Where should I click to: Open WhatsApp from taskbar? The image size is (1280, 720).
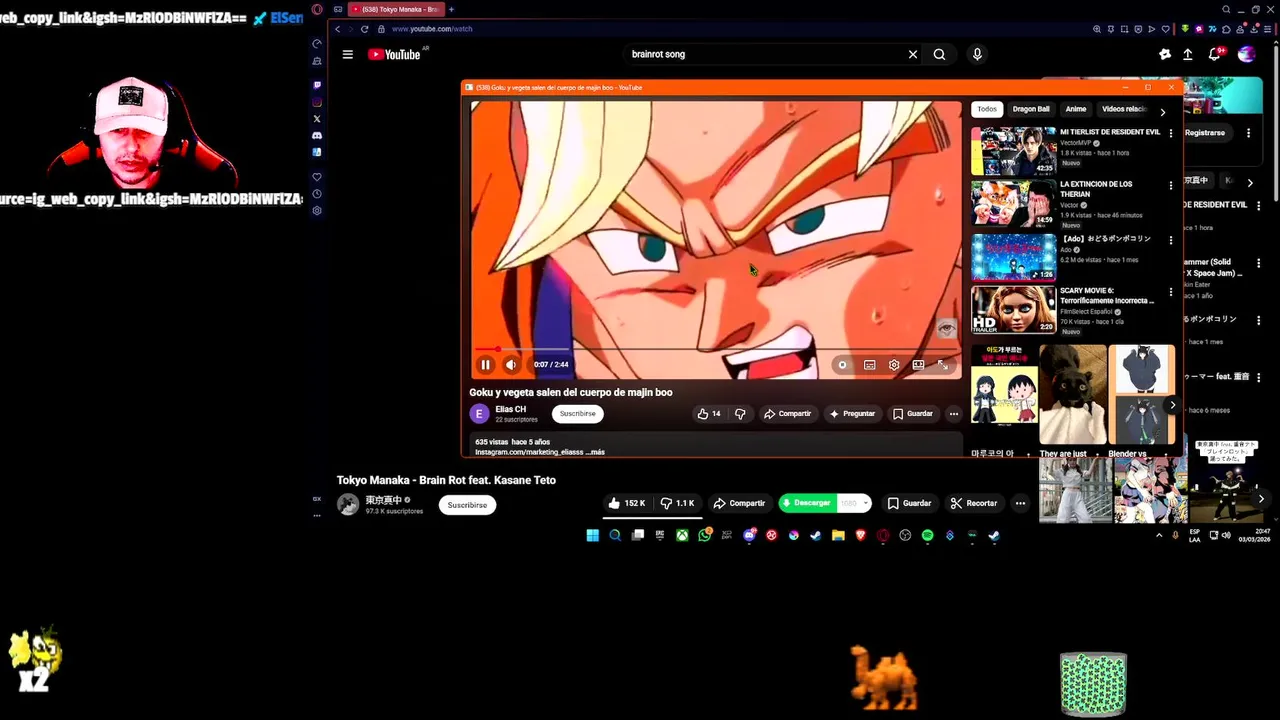pos(705,536)
